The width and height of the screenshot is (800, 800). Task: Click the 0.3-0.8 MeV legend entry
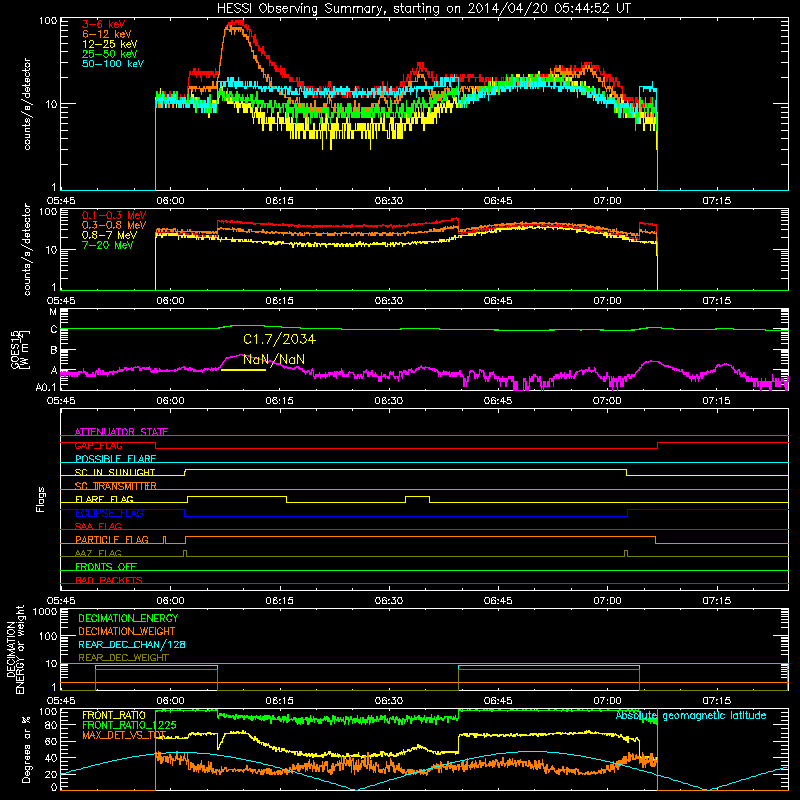(114, 225)
